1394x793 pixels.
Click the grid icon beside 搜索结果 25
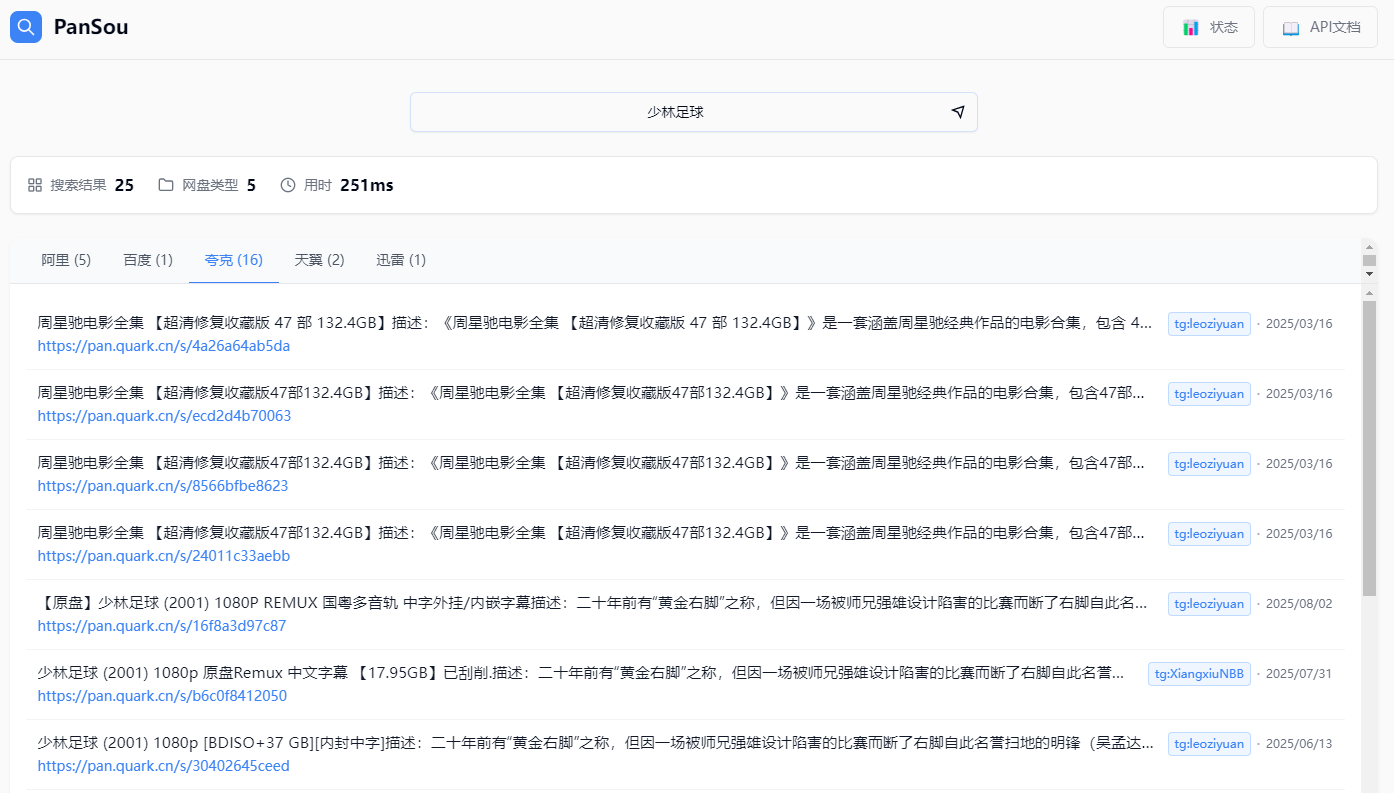tap(33, 184)
